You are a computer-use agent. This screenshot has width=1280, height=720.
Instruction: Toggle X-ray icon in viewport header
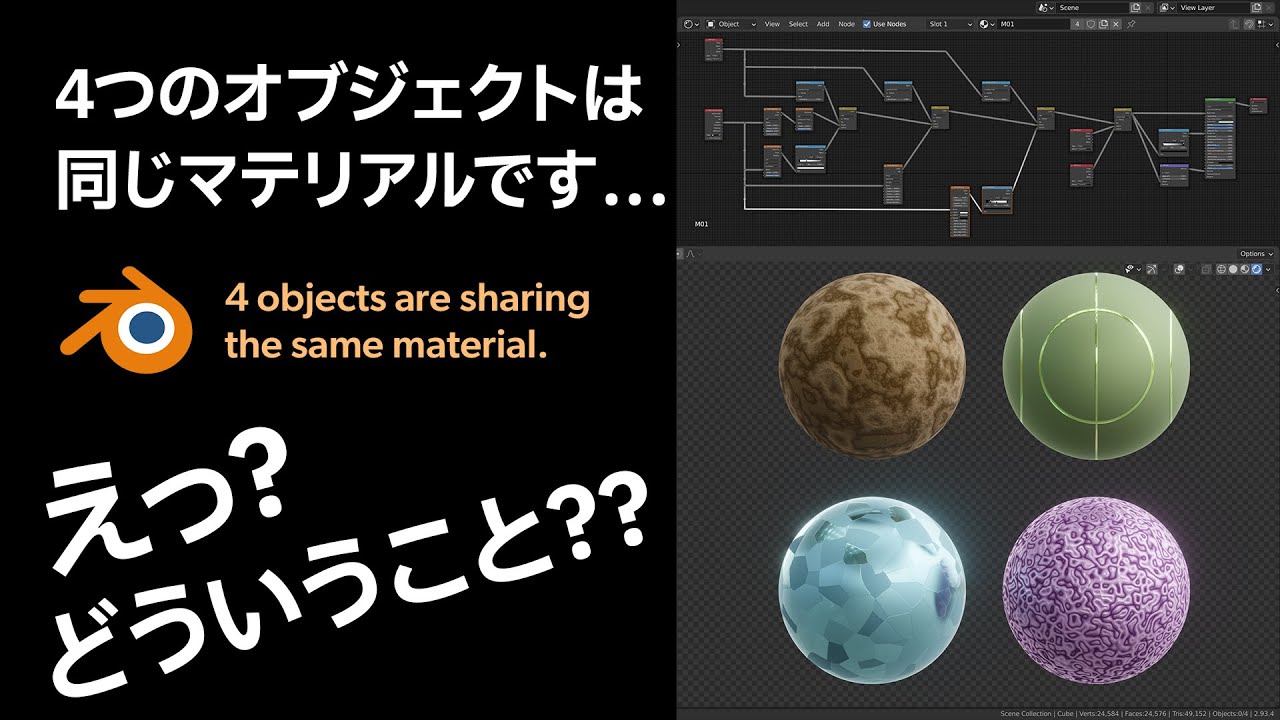pos(1206,270)
